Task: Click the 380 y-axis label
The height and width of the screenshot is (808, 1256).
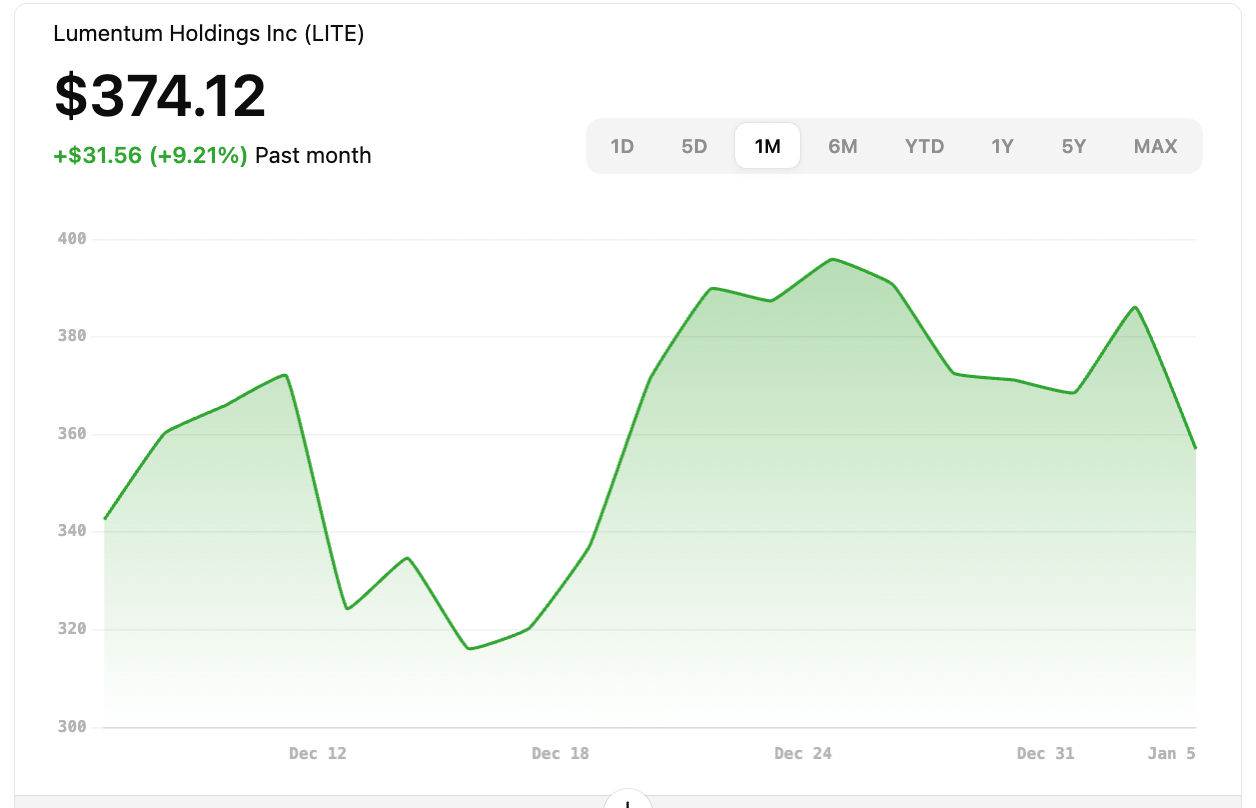Action: pyautogui.click(x=73, y=336)
